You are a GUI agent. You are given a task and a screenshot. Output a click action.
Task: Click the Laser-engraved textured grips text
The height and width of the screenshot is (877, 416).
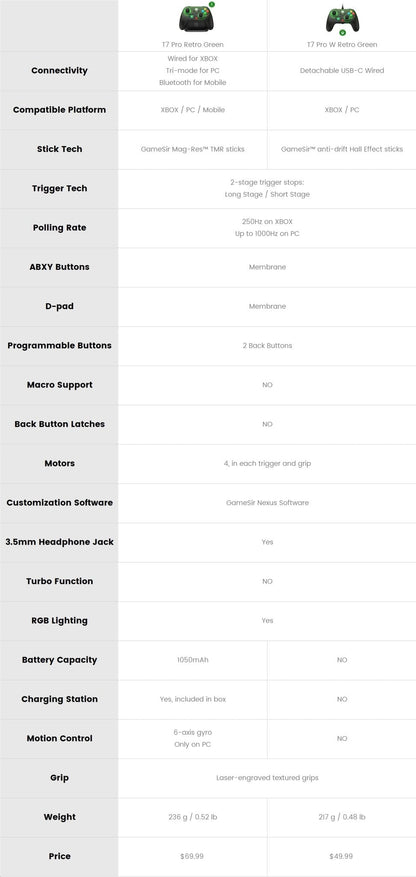tap(267, 778)
